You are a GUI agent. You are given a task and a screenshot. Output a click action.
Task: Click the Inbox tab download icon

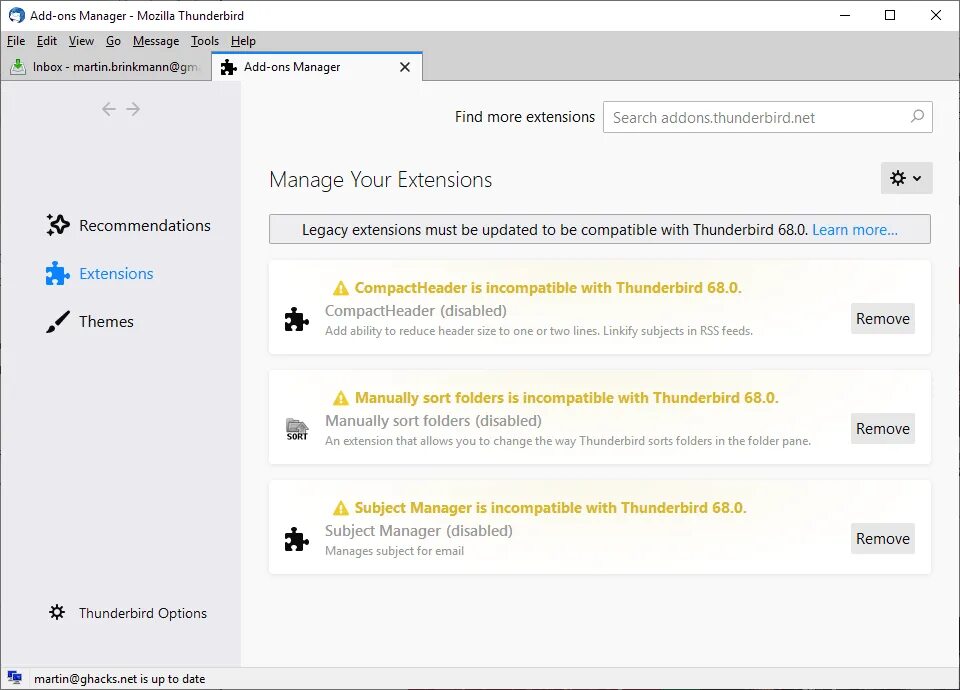pyautogui.click(x=18, y=67)
